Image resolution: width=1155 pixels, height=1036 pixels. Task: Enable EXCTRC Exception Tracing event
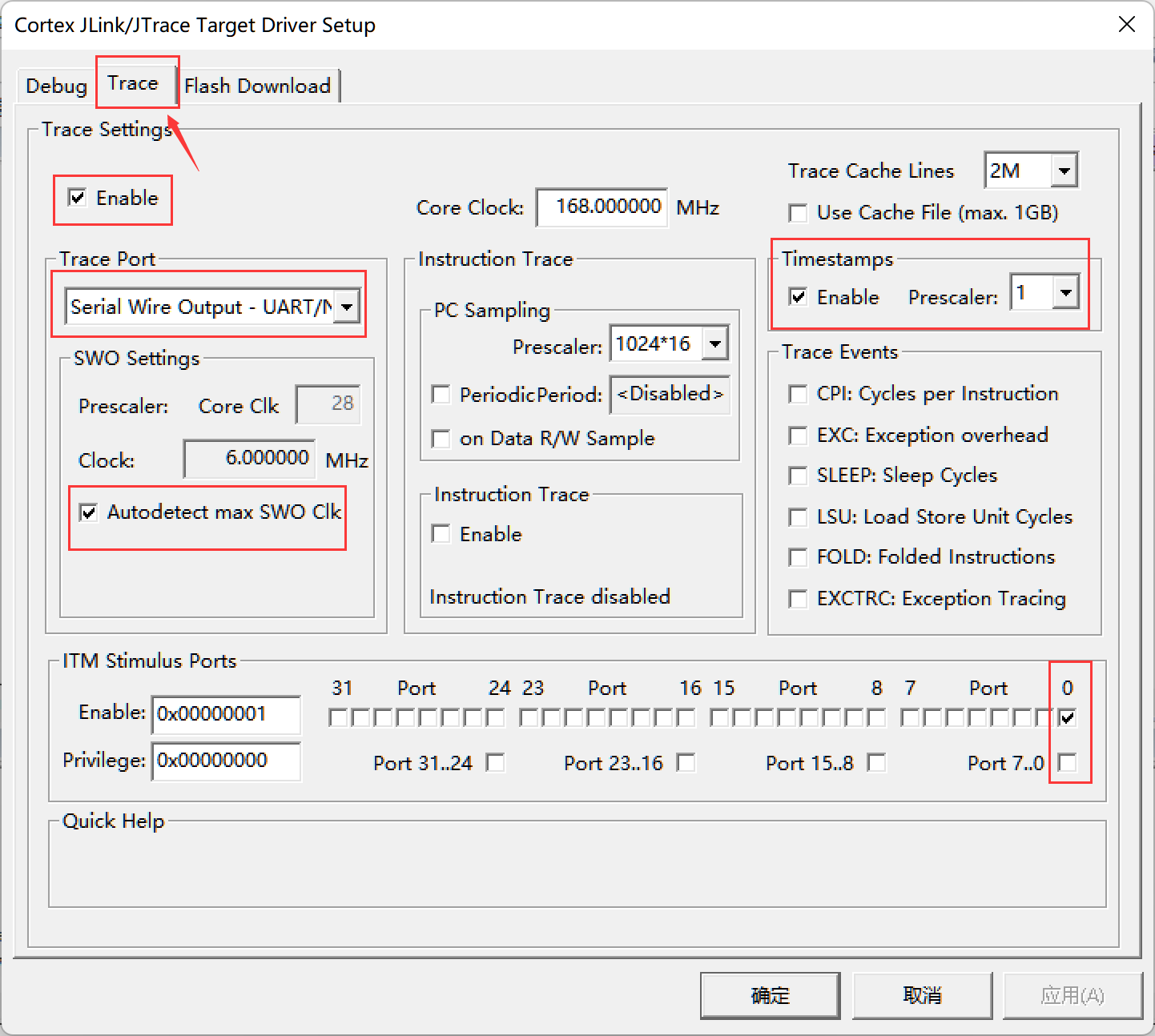[x=798, y=599]
